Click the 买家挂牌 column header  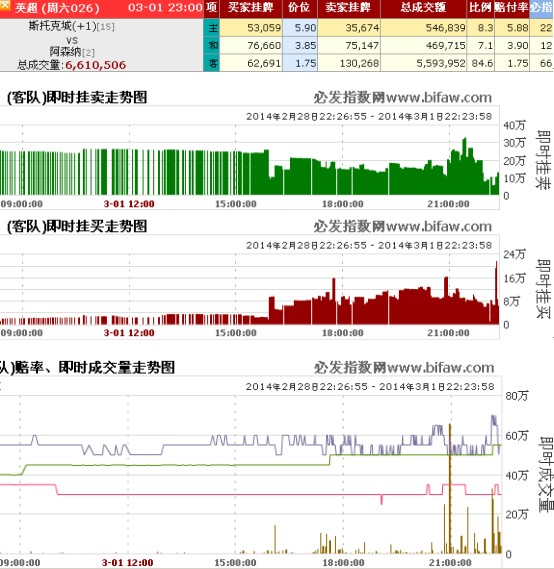point(251,8)
